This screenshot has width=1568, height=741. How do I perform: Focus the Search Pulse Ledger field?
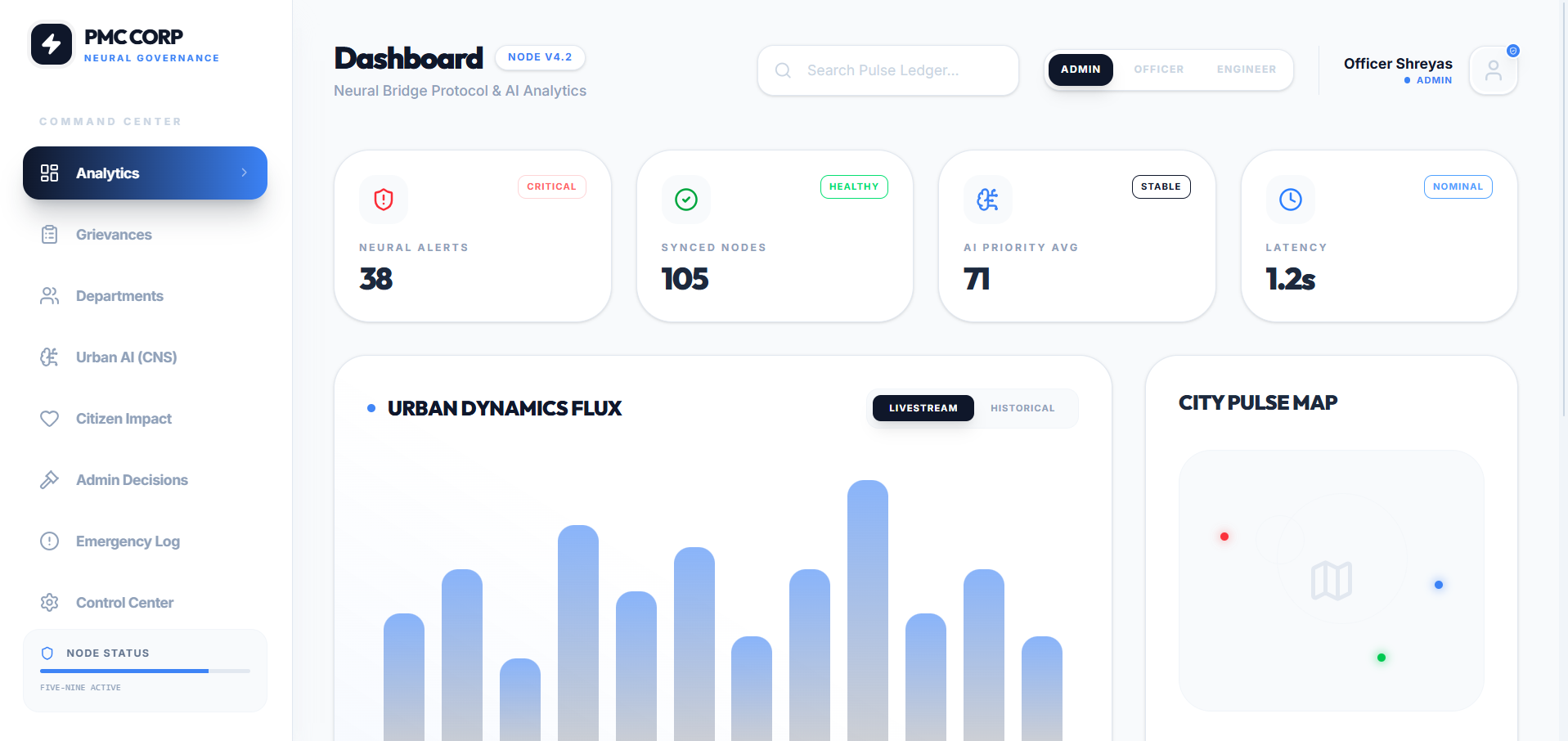[888, 70]
